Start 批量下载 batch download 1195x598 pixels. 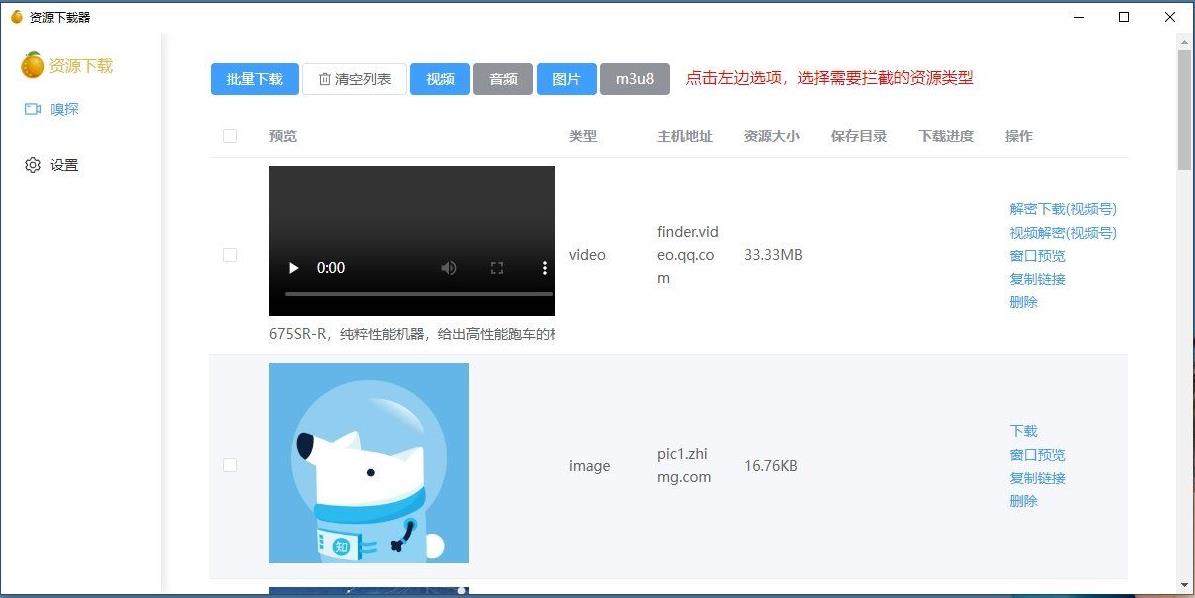tap(254, 78)
